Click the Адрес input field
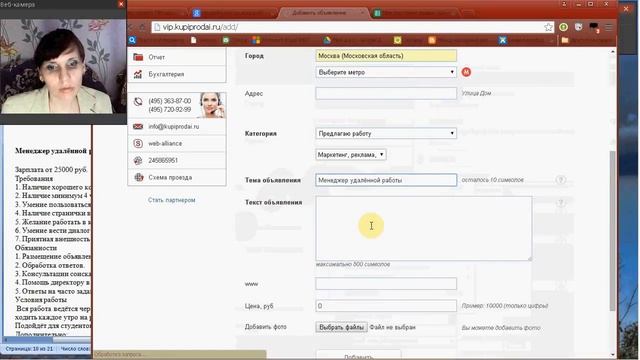Screen dimensions: 640x360 [x=386, y=93]
